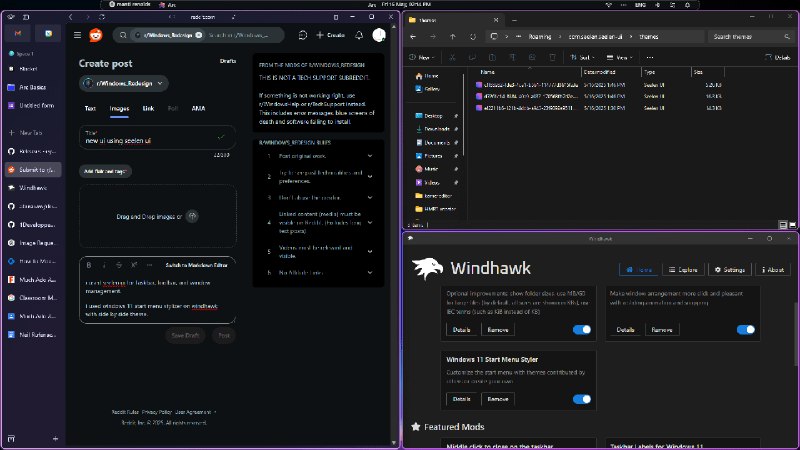The image size is (800, 450).
Task: Go back in File Explorer
Action: tap(413, 37)
